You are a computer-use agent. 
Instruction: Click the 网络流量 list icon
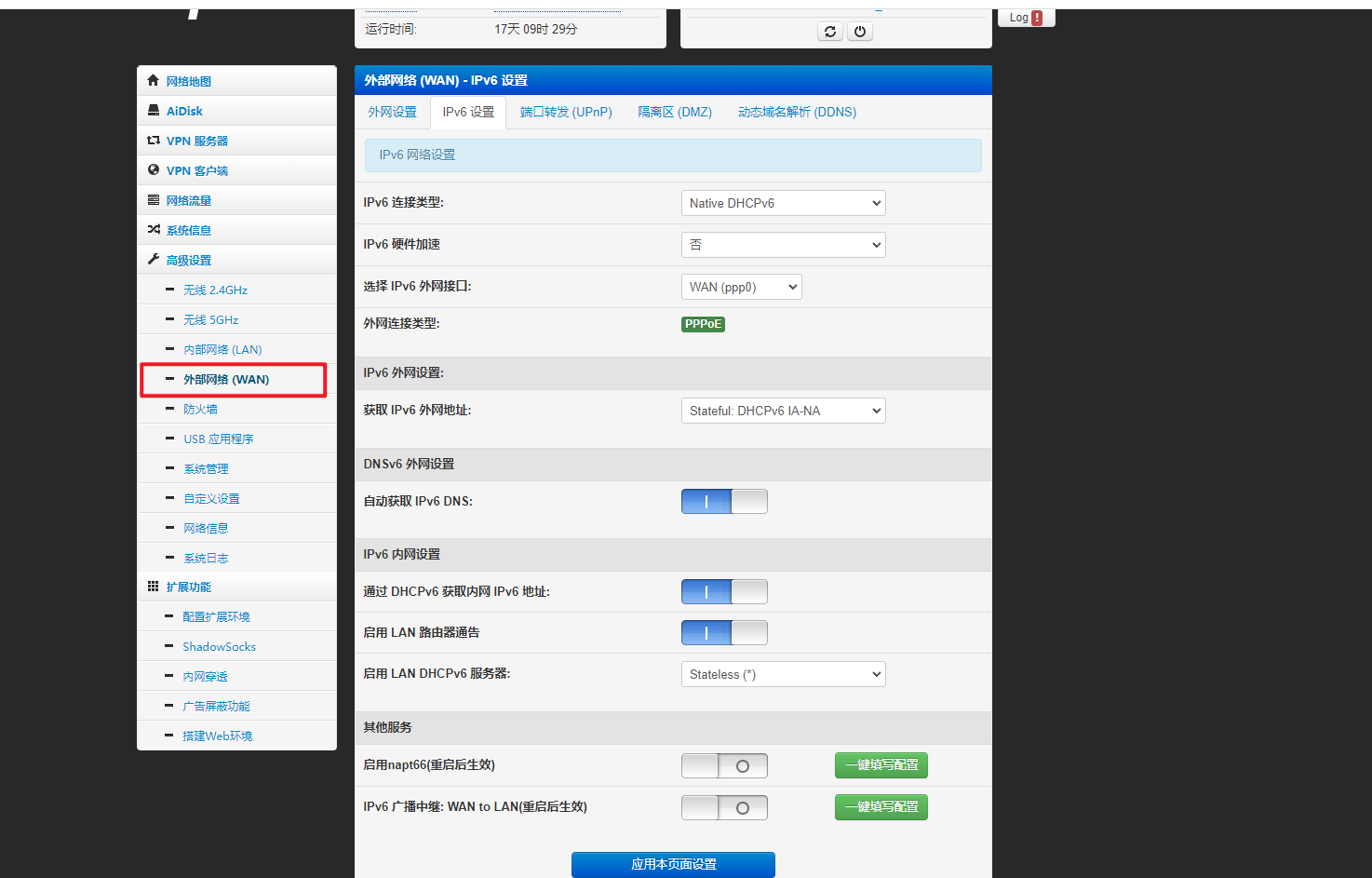pyautogui.click(x=154, y=199)
